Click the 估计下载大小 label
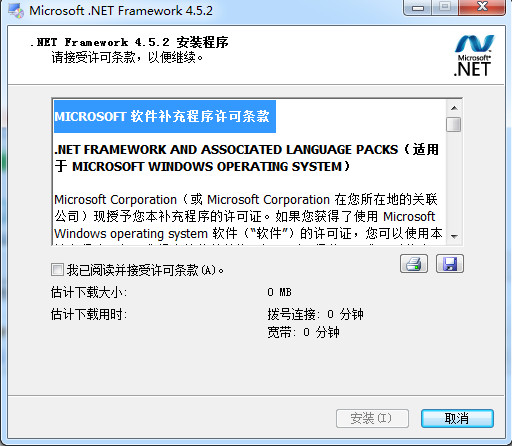The image size is (512, 446). coord(89,292)
